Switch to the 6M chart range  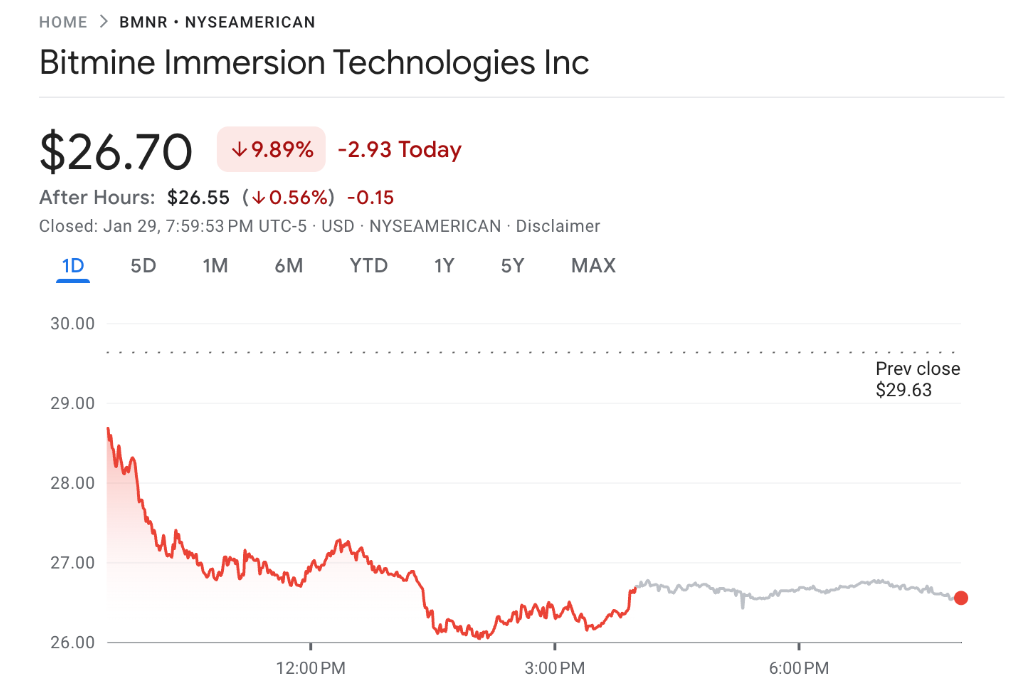click(x=289, y=266)
